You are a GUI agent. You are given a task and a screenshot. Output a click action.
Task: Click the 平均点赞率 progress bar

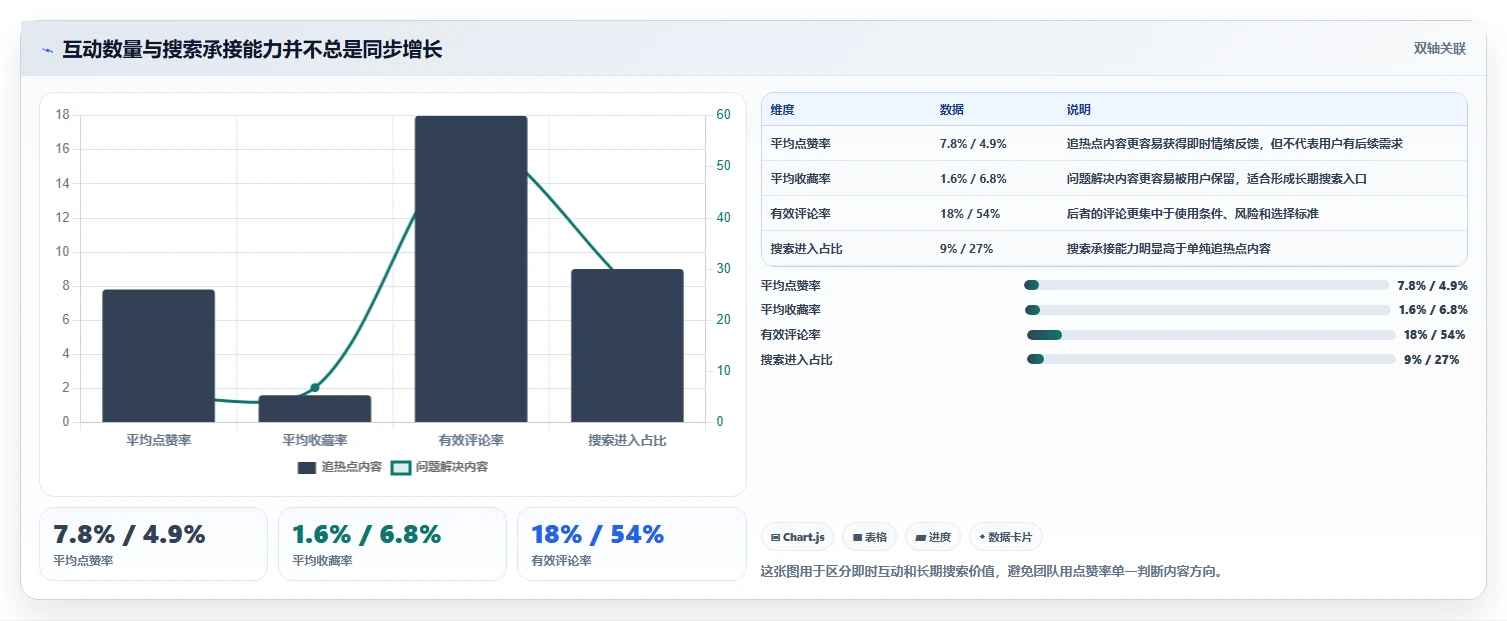click(x=1206, y=285)
